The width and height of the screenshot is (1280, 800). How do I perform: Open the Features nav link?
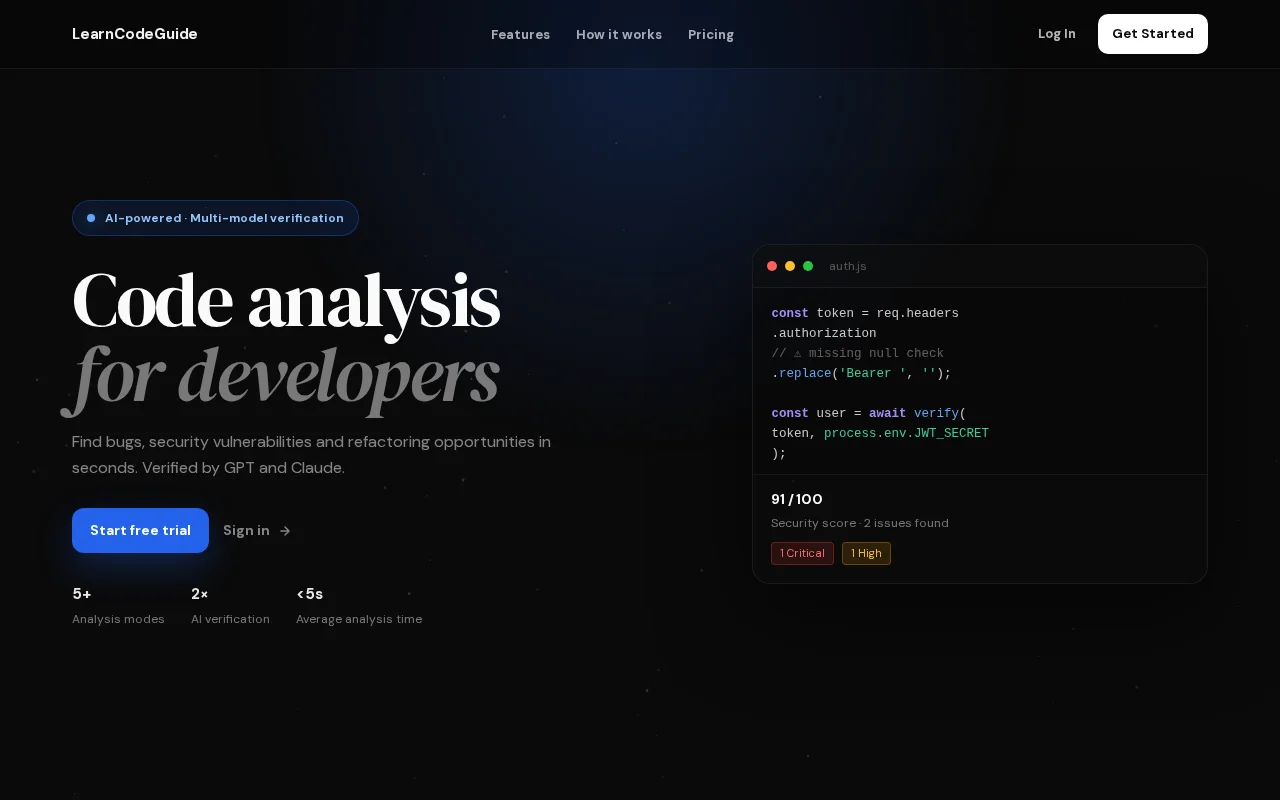point(520,34)
